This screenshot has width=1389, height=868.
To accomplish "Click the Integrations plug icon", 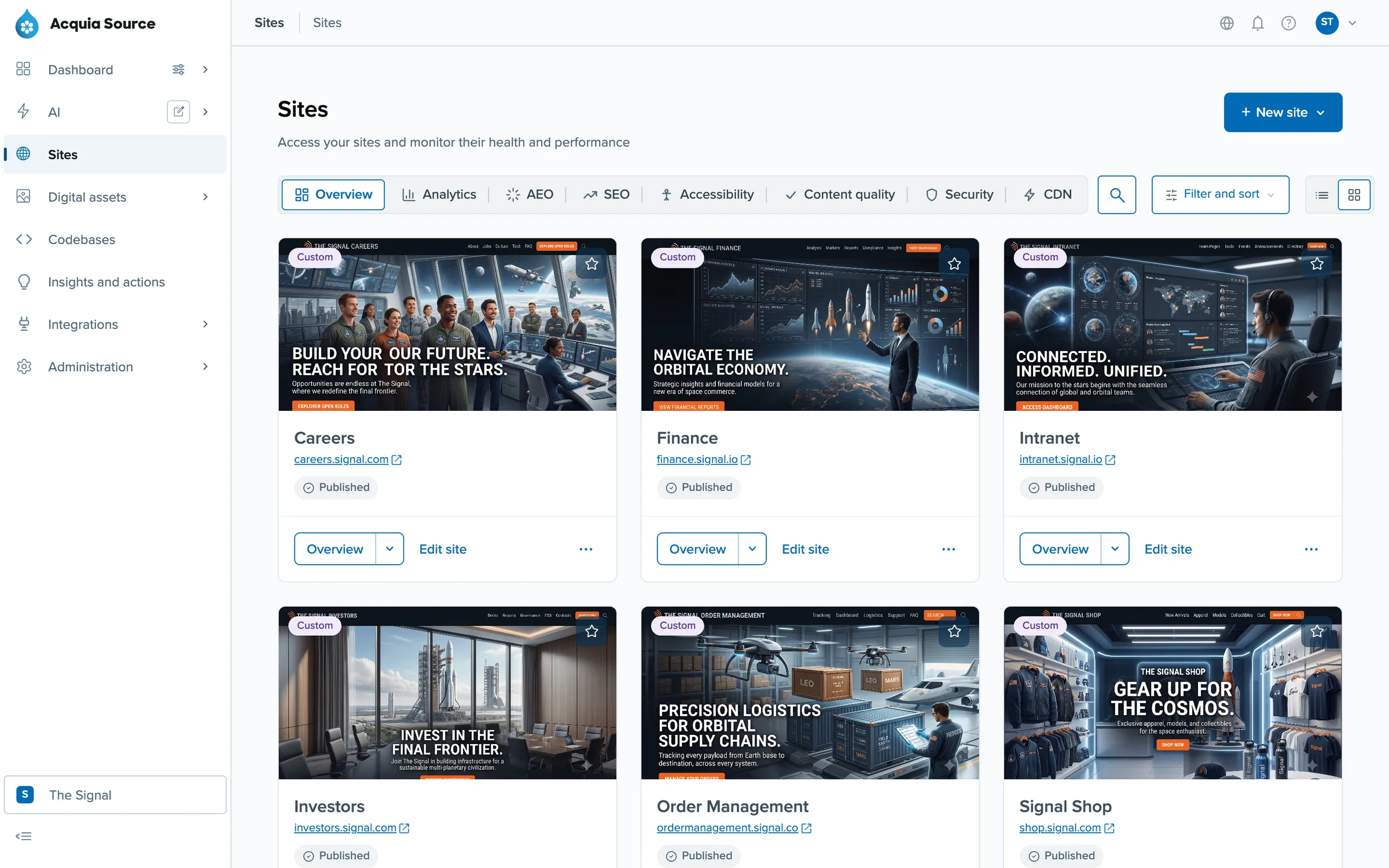I will pyautogui.click(x=24, y=324).
